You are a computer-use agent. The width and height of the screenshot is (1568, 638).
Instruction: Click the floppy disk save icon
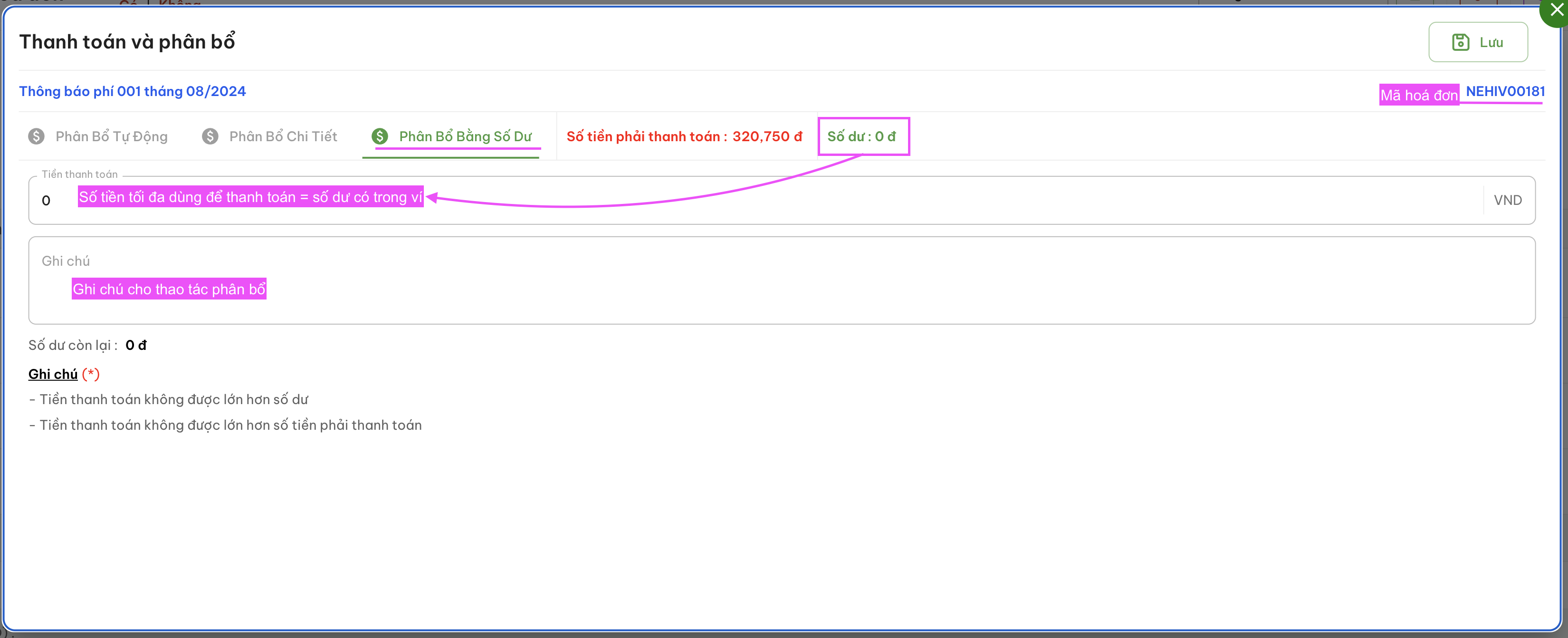pyautogui.click(x=1460, y=42)
